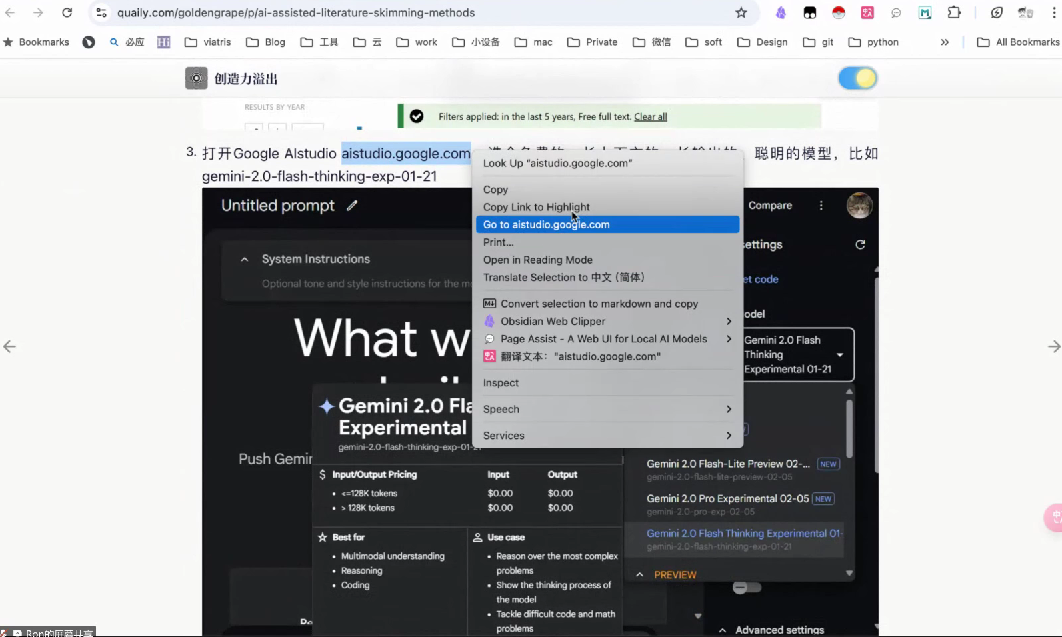
Task: Click the black circular bookmark icon
Action: (89, 42)
